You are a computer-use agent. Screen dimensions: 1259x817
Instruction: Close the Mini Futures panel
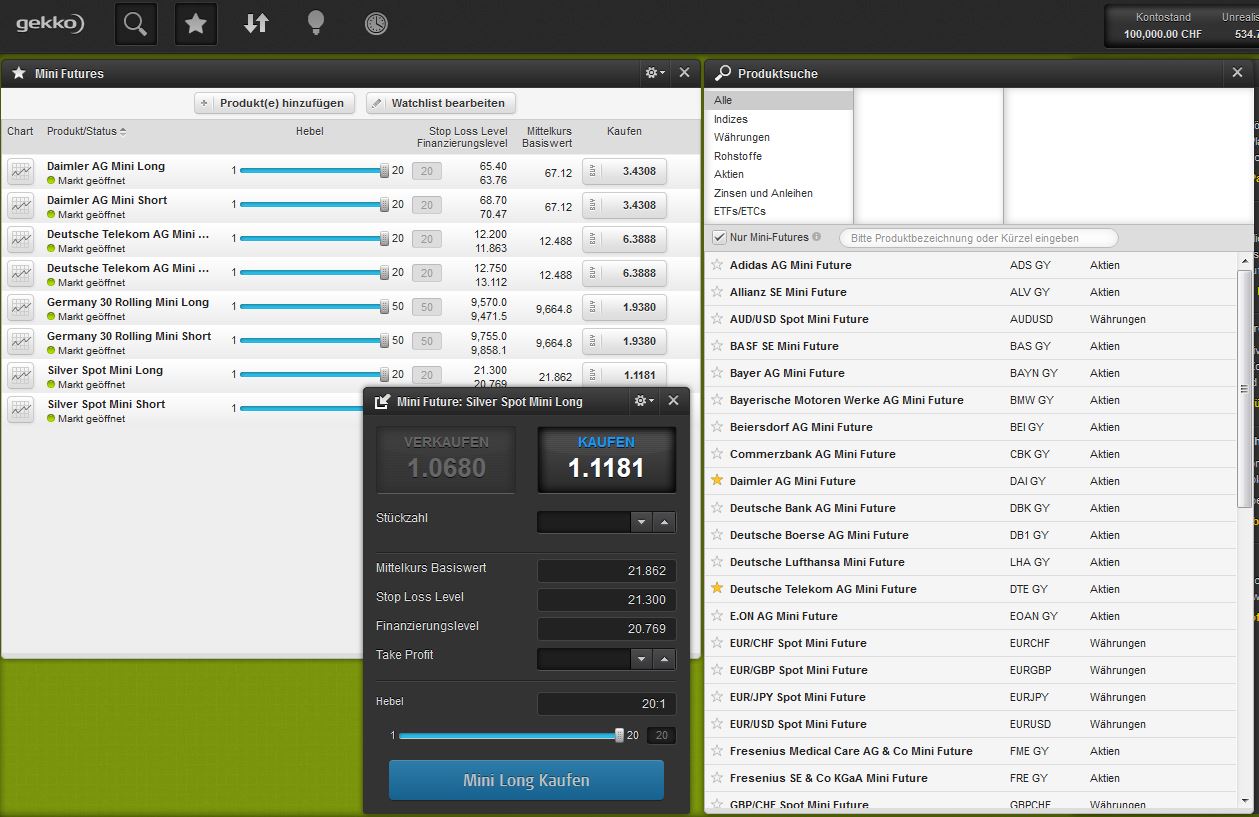(684, 72)
